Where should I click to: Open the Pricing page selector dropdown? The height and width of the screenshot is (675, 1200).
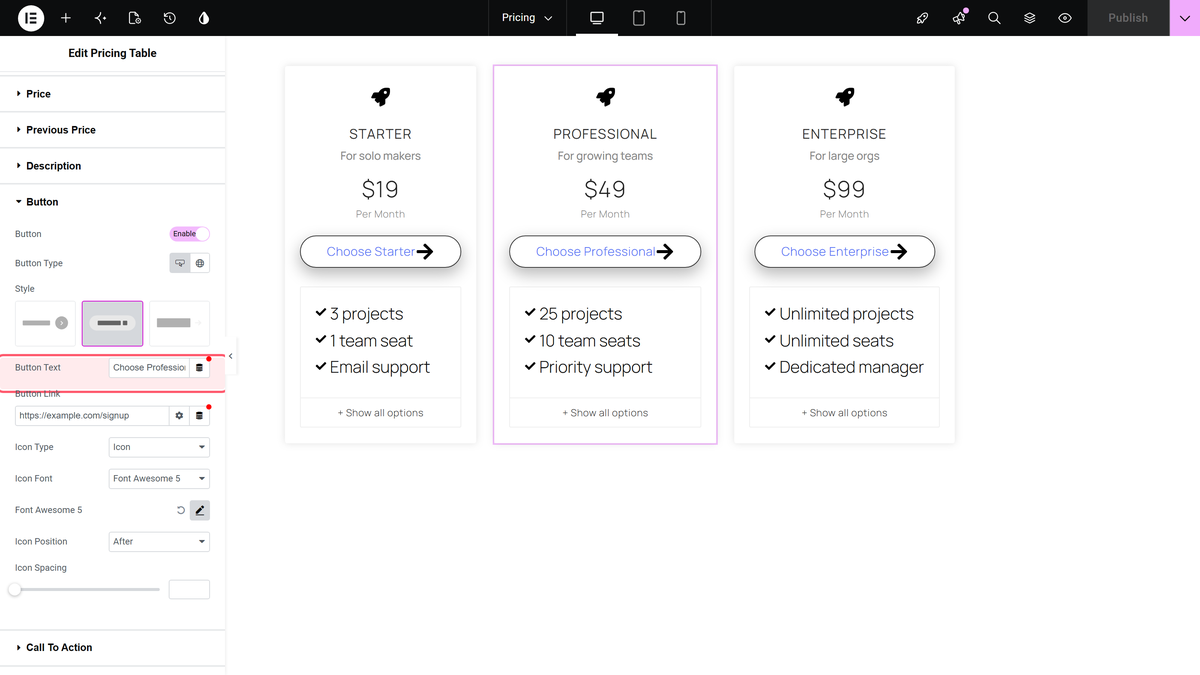[527, 18]
